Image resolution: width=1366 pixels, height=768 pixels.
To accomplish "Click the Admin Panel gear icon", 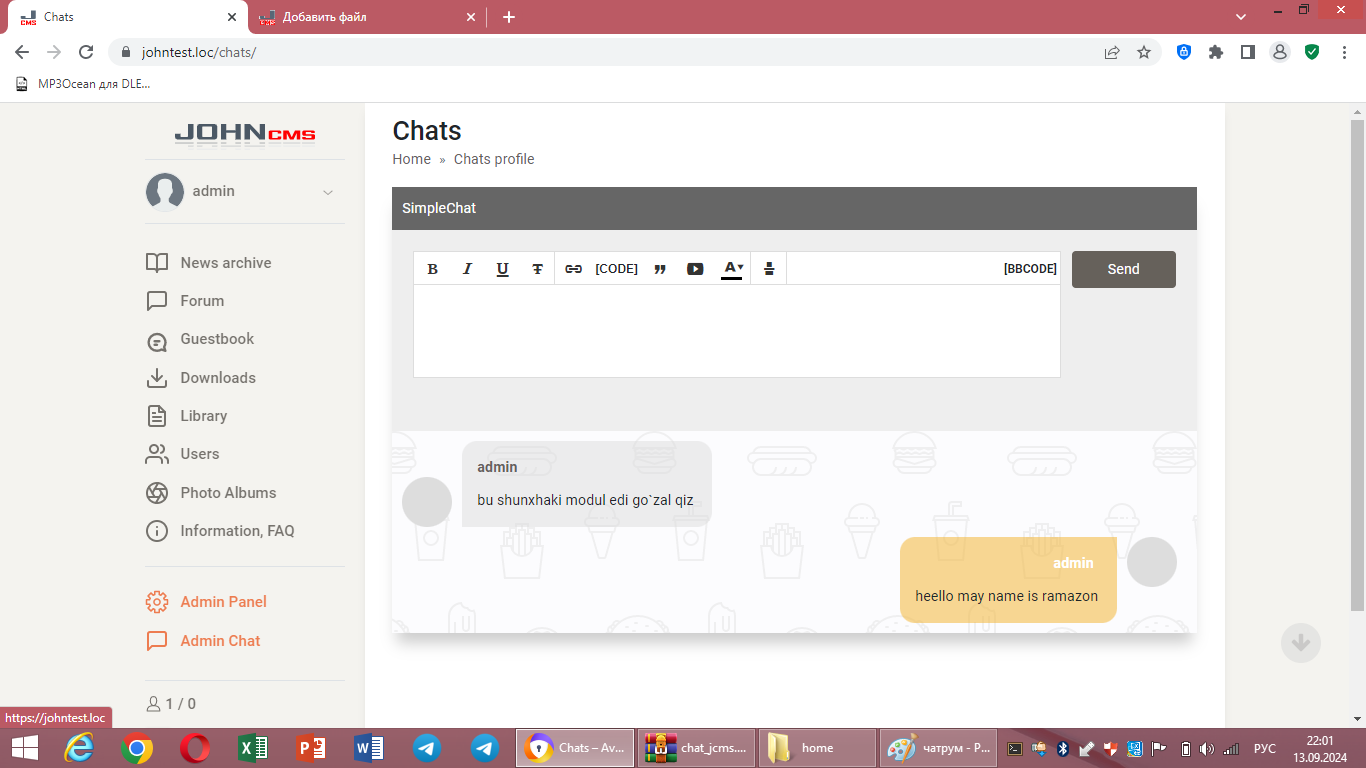I will point(157,602).
